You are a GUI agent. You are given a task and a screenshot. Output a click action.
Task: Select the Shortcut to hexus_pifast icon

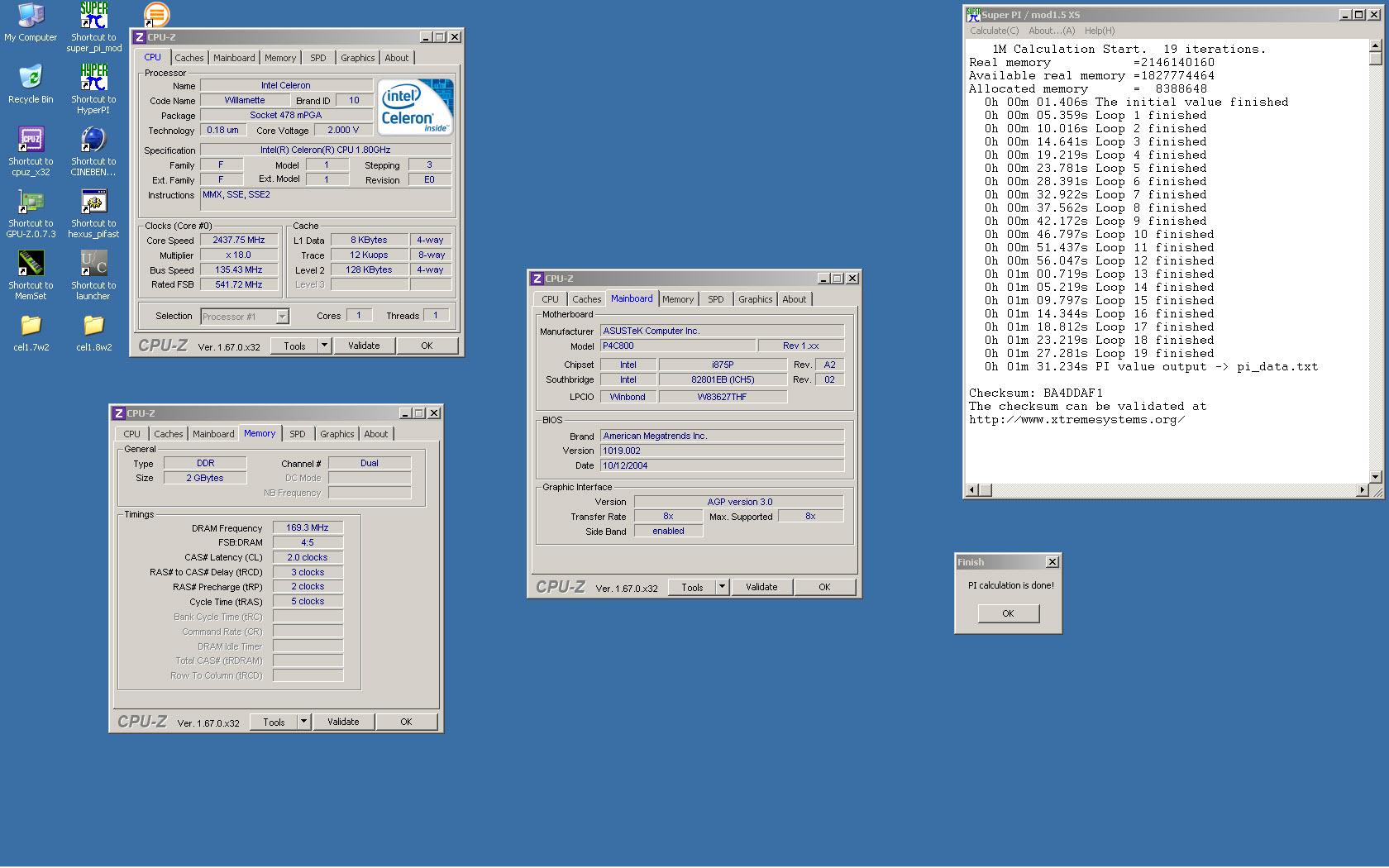click(93, 213)
